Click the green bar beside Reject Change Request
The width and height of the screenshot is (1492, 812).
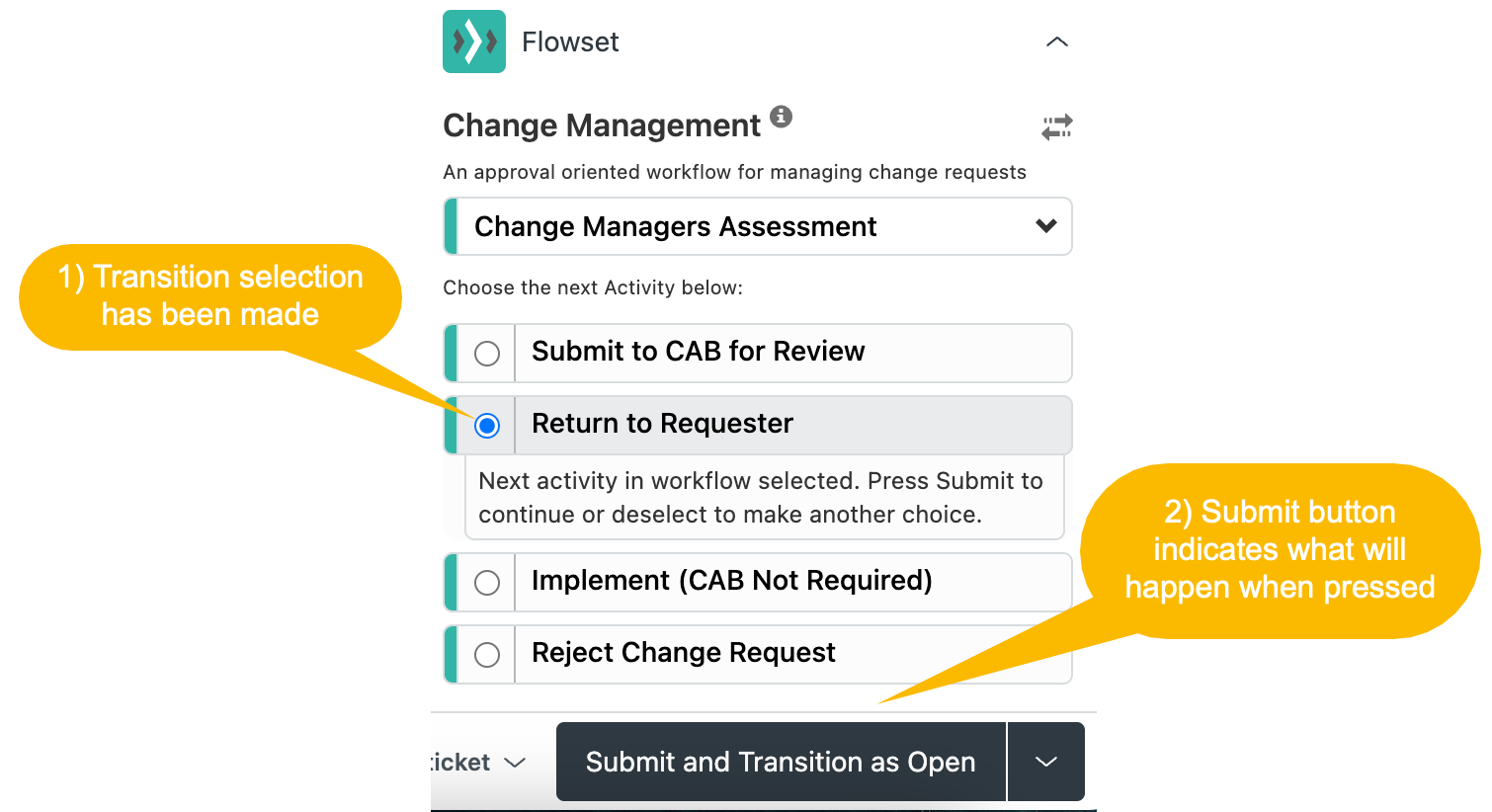451,654
